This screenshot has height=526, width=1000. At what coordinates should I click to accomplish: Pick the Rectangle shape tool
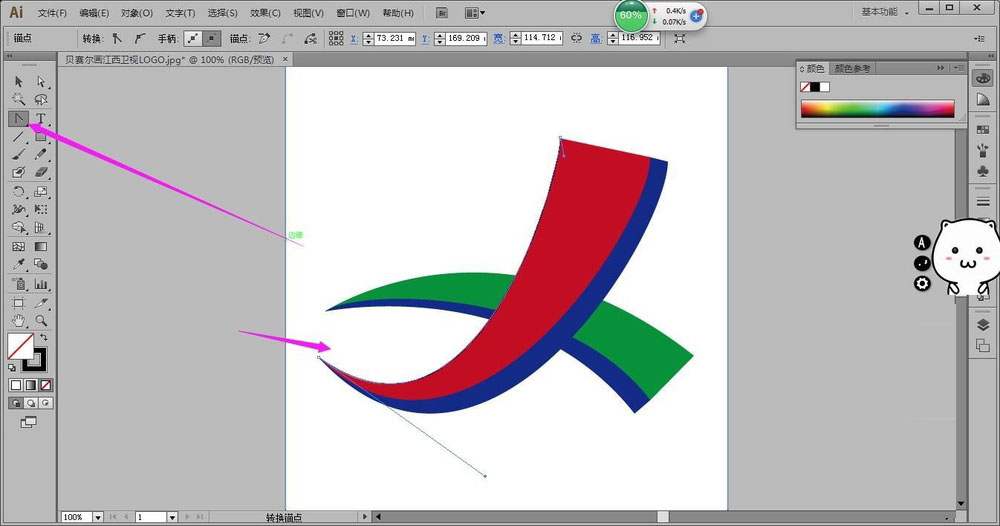pyautogui.click(x=41, y=136)
